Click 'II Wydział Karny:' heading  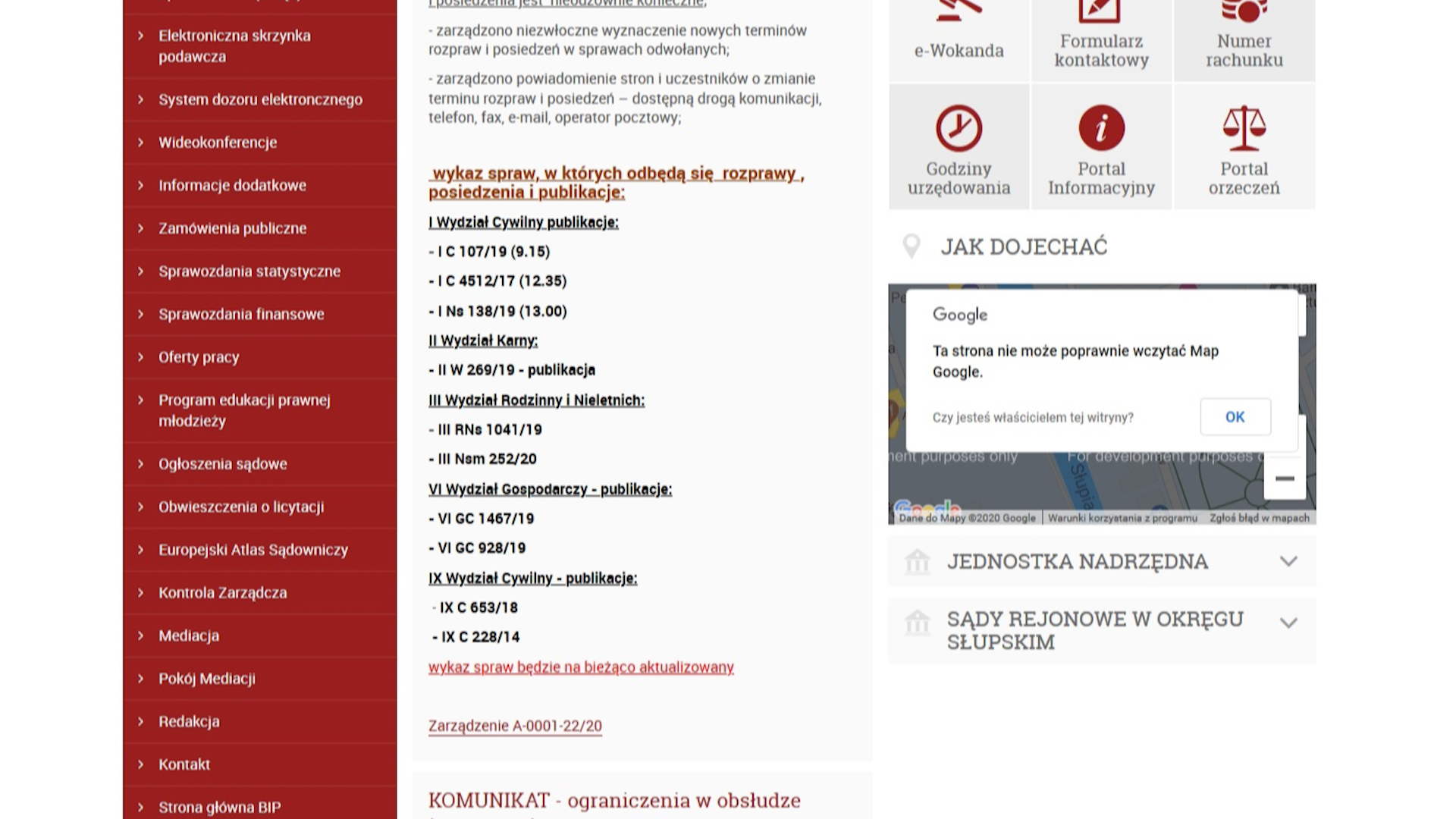pyautogui.click(x=483, y=341)
